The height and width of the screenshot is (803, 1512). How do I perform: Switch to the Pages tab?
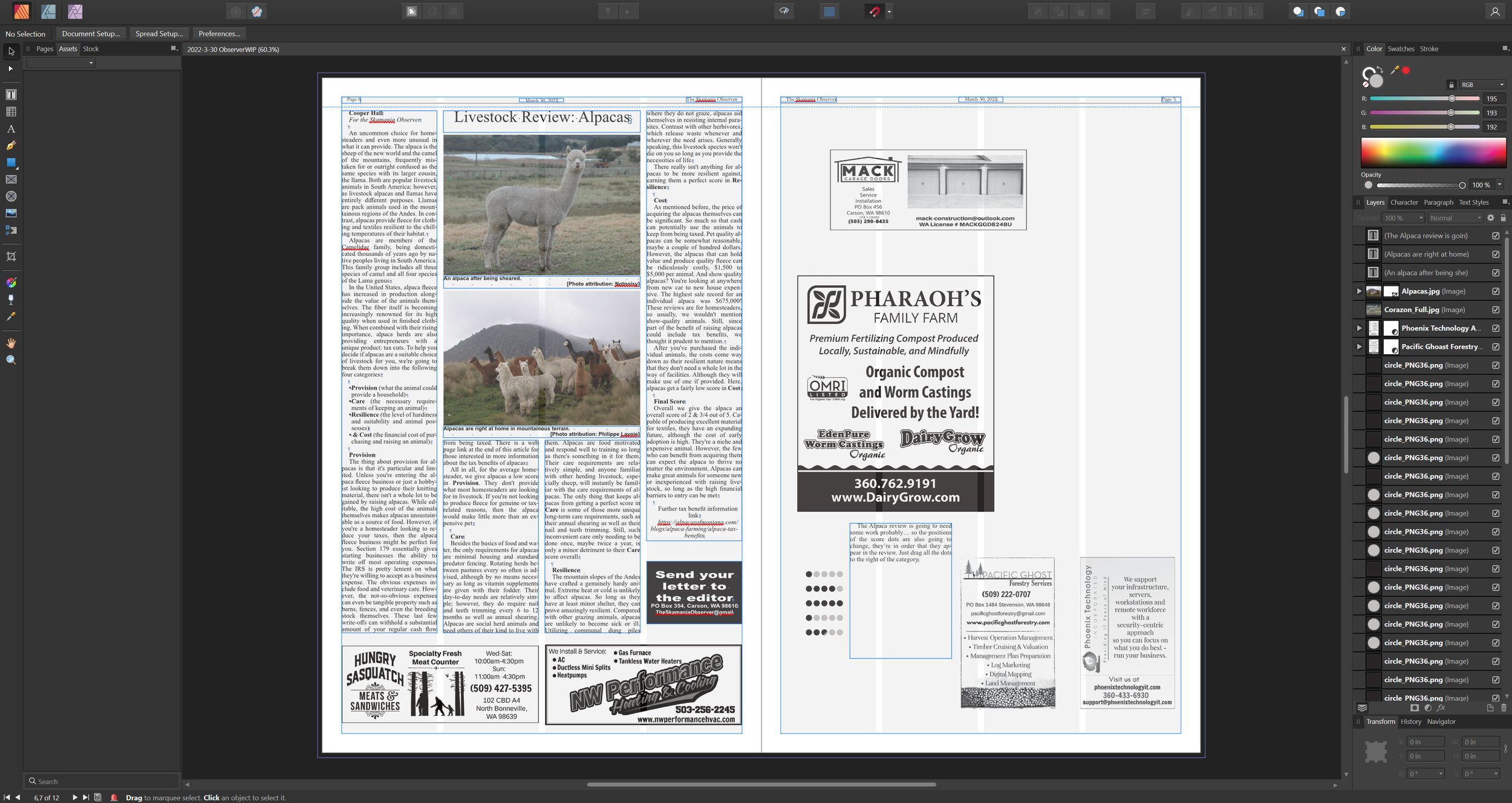point(45,49)
